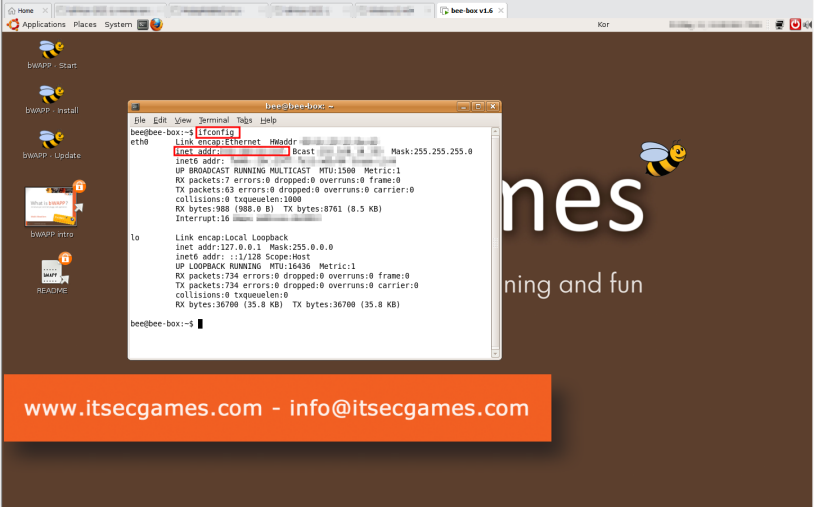This screenshot has width=814, height=507.
Task: Open the System menu
Action: (x=118, y=24)
